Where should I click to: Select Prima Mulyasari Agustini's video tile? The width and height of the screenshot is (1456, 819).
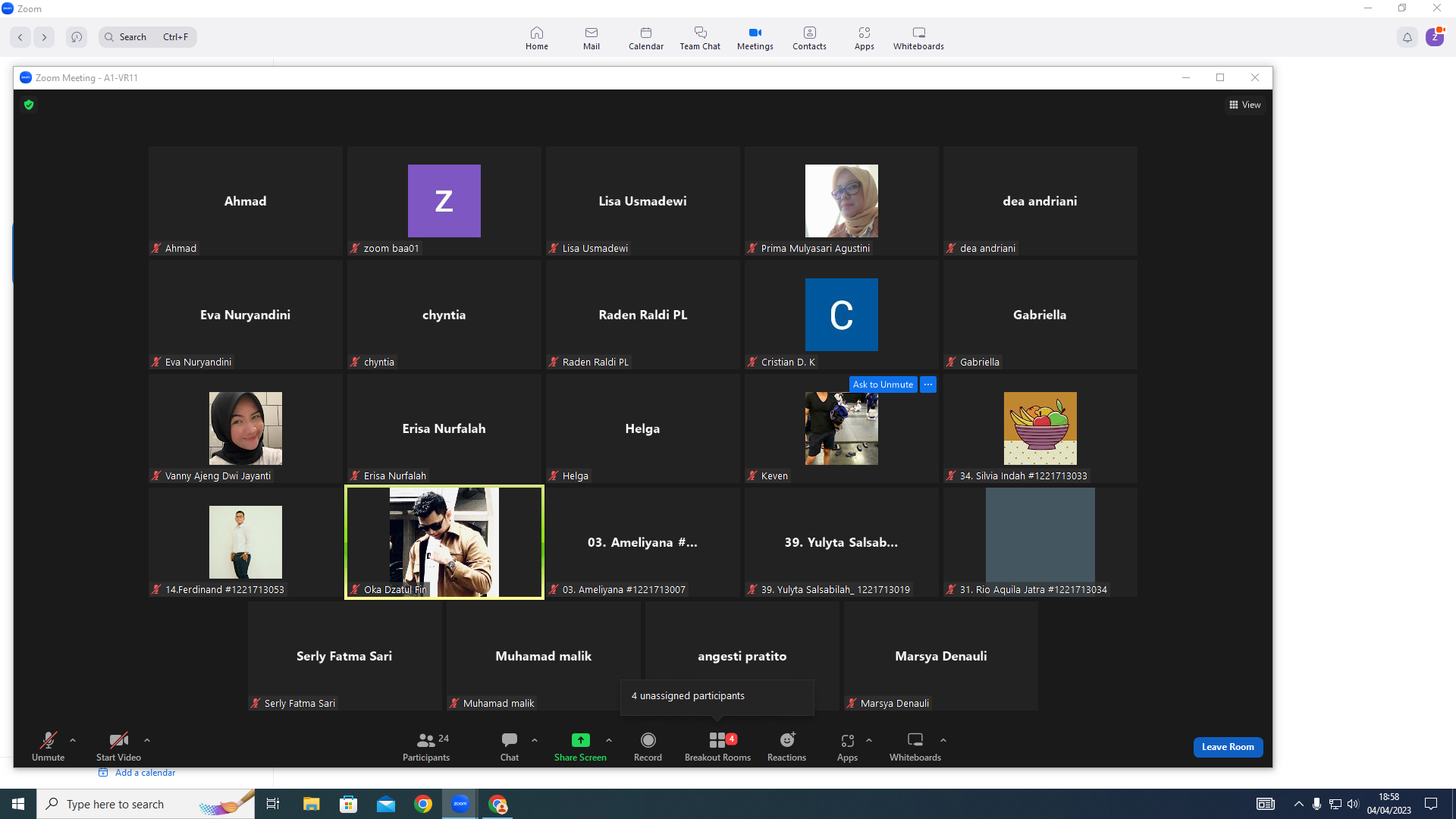(x=842, y=201)
